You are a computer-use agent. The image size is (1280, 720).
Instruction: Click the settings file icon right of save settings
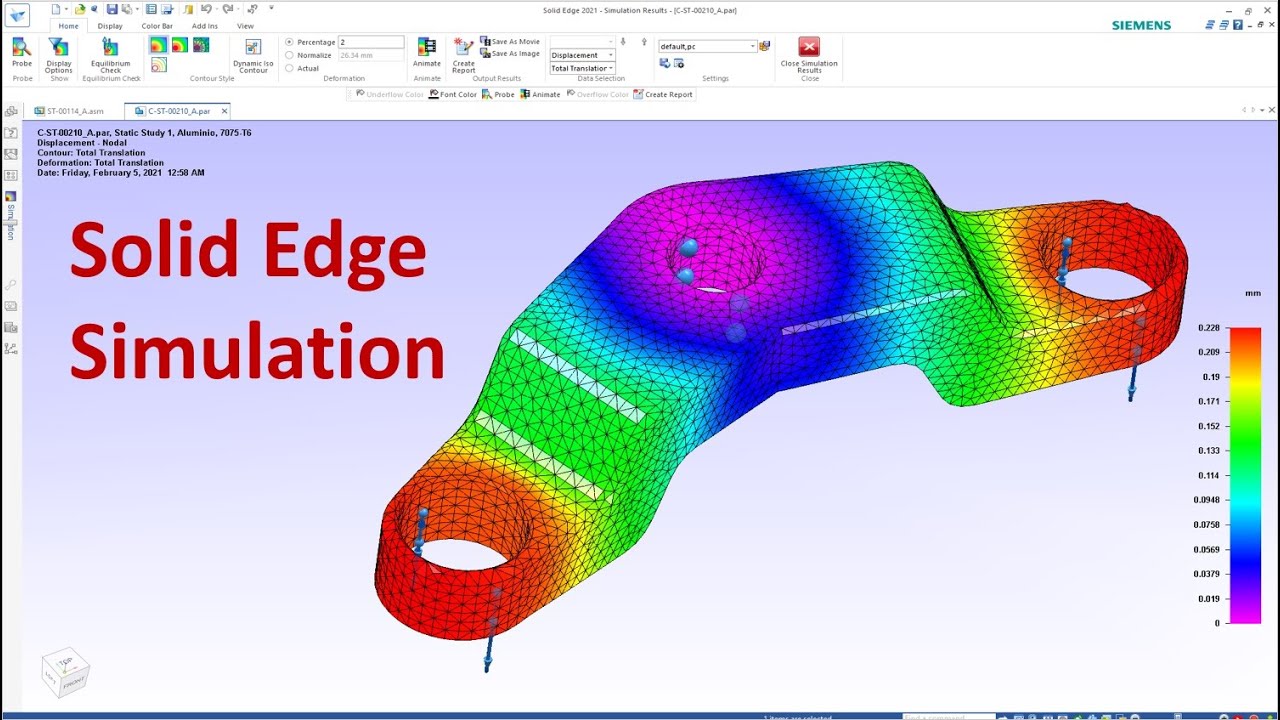(x=679, y=63)
